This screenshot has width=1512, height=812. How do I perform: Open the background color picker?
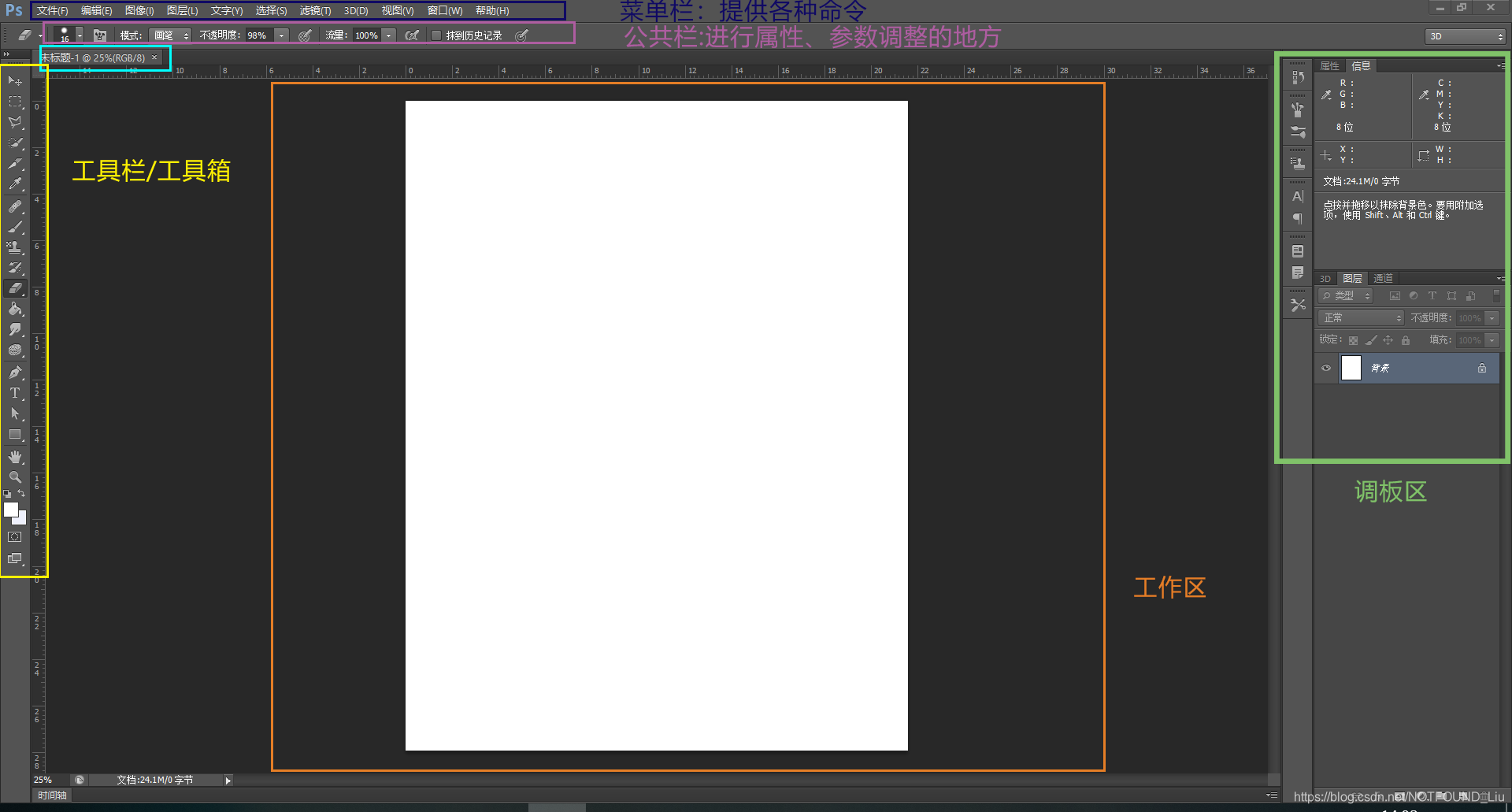(x=22, y=520)
